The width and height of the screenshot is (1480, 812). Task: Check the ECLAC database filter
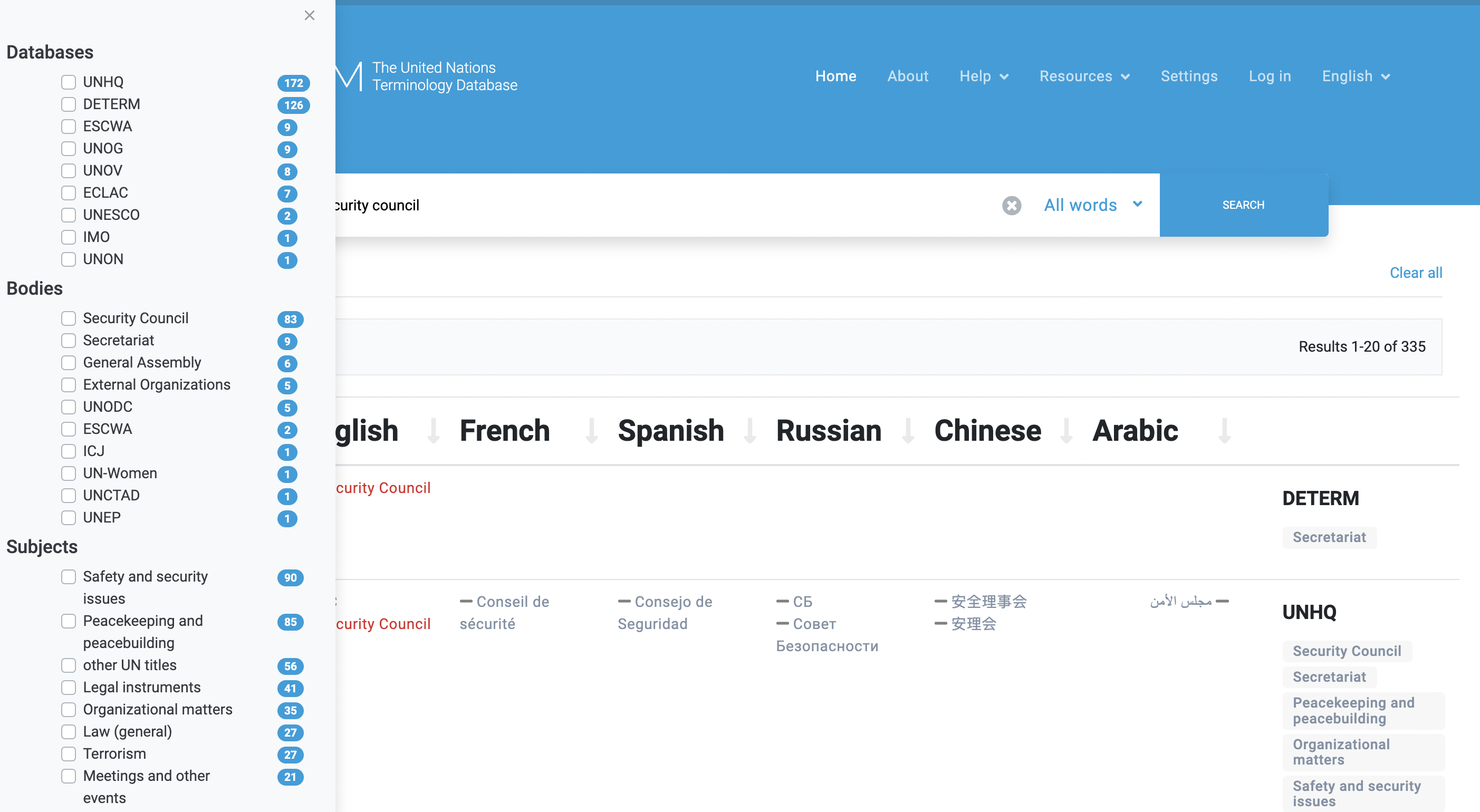[69, 193]
